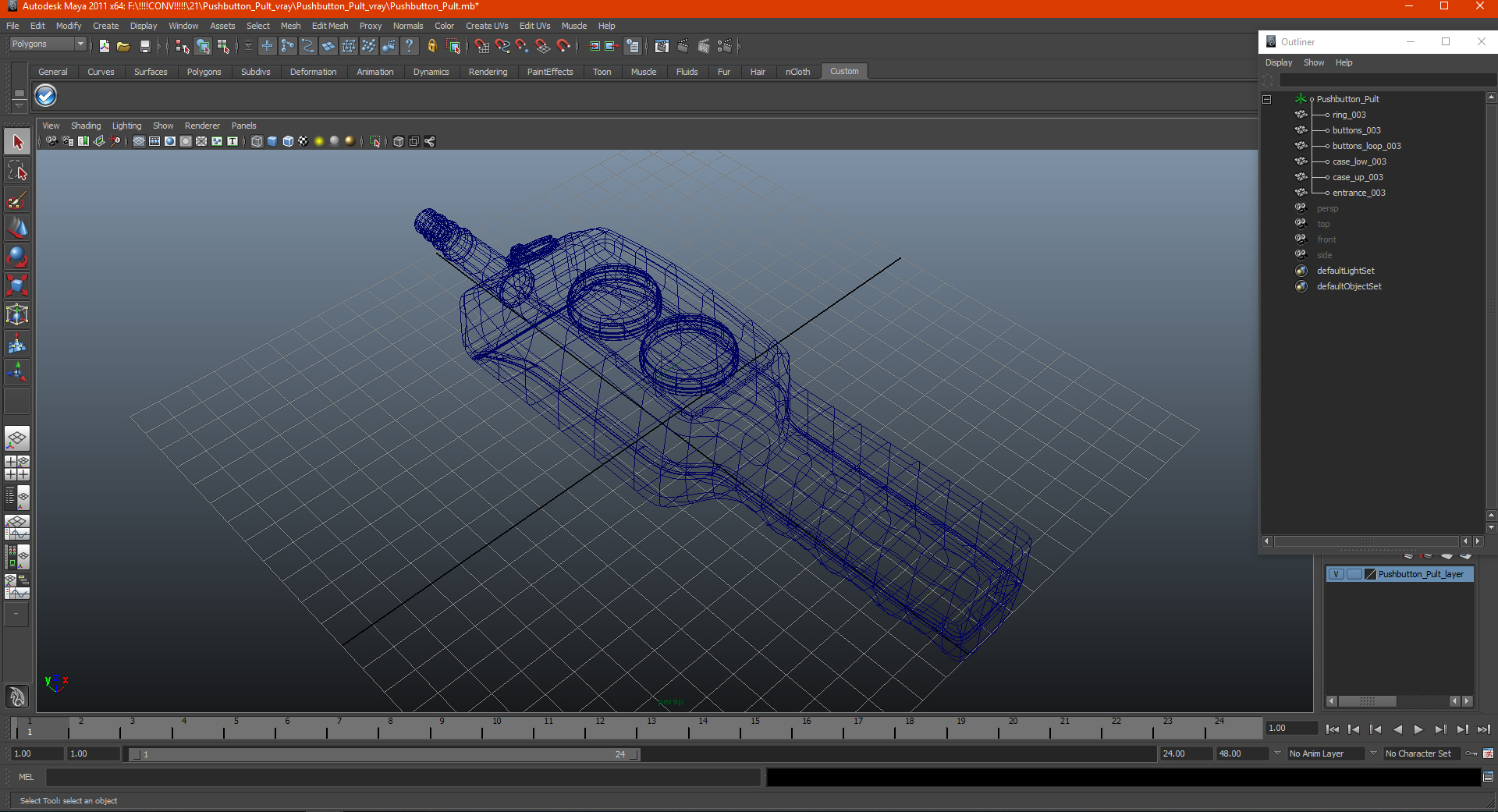Select the Soft Modification tool
1498x812 pixels.
(x=17, y=343)
